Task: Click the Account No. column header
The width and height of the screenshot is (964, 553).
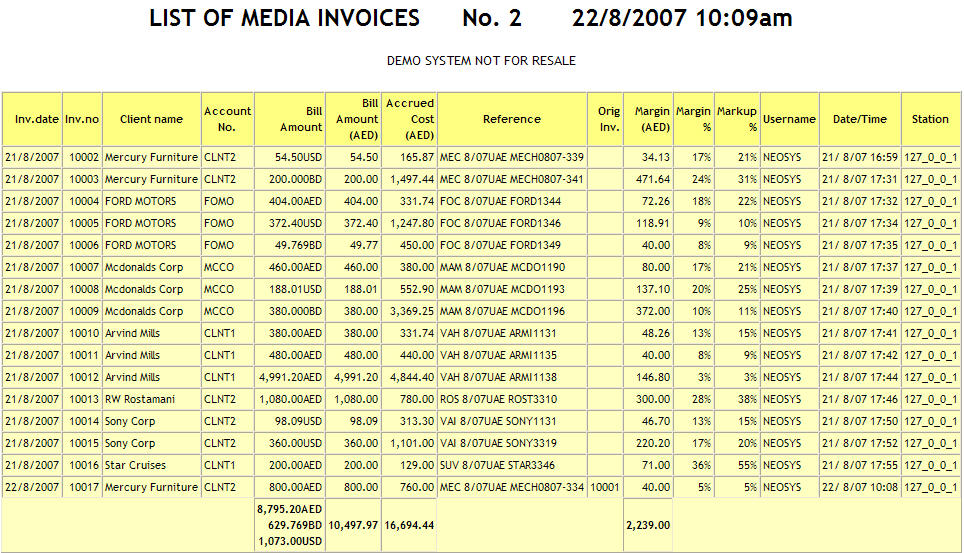Action: pos(227,119)
